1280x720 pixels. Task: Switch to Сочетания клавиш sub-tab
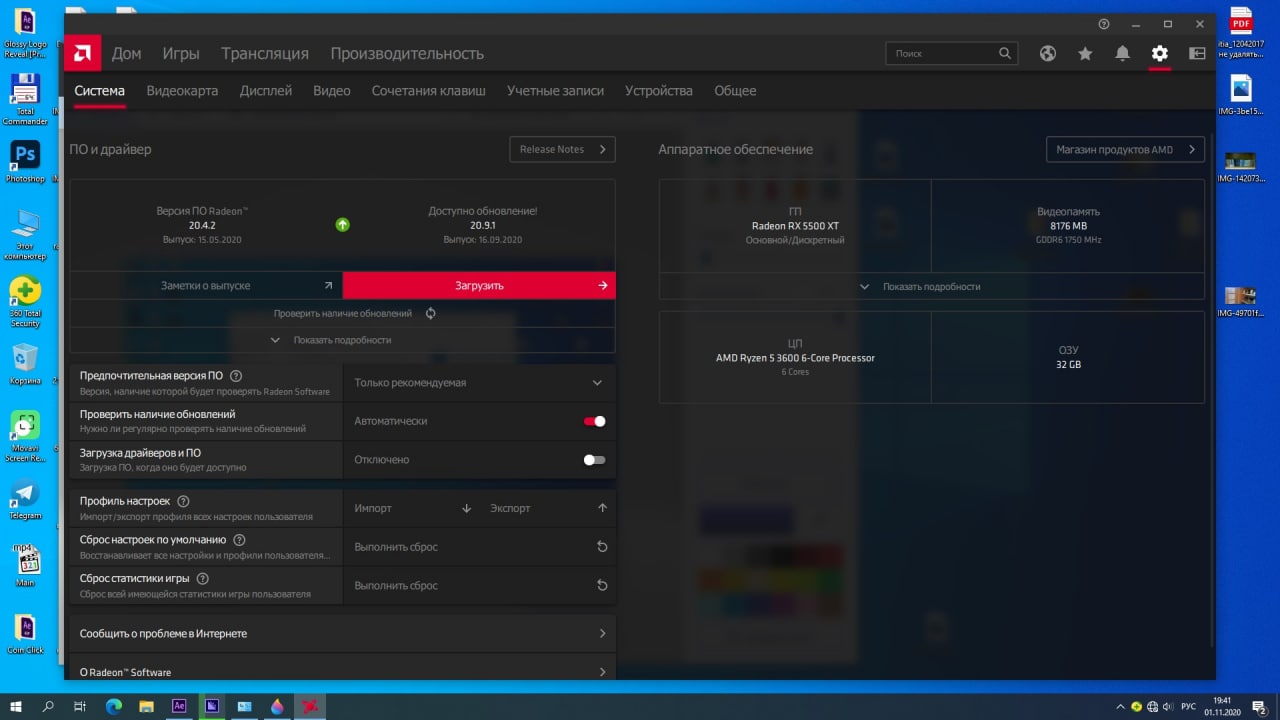[x=429, y=91]
